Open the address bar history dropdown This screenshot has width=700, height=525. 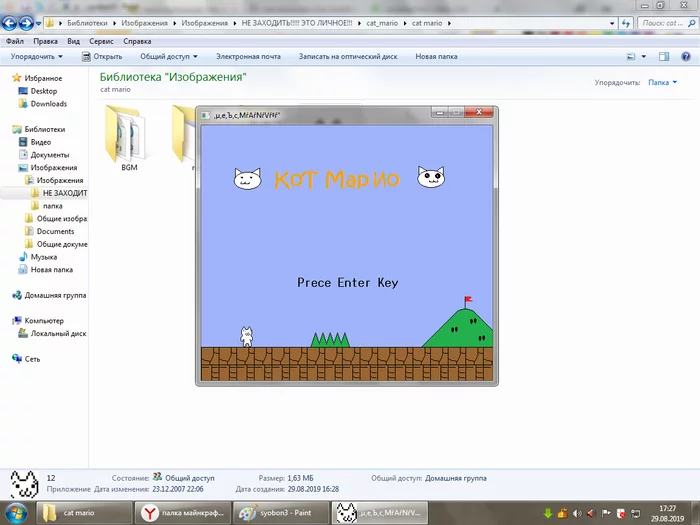pos(612,23)
